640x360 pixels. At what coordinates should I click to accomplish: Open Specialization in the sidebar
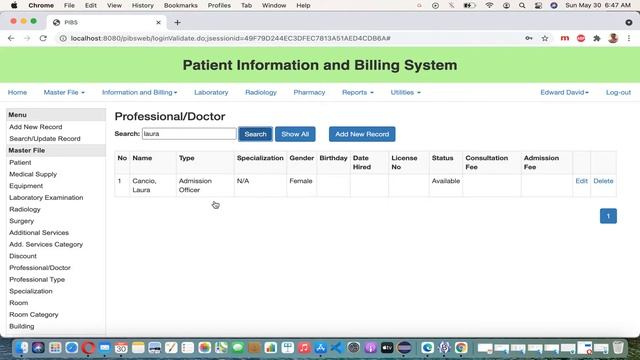tap(31, 291)
